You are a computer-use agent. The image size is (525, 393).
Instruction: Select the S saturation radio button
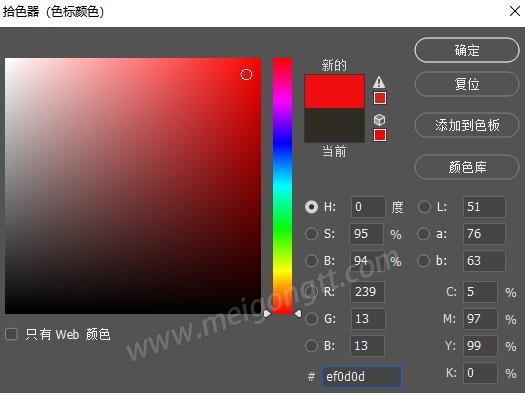click(311, 234)
